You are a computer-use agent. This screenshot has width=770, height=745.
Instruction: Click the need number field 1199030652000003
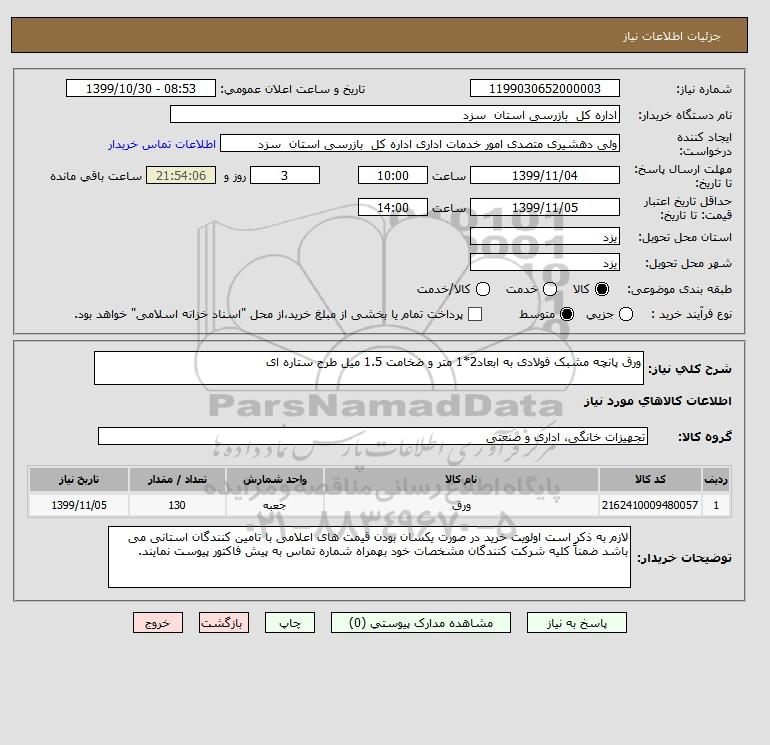545,88
